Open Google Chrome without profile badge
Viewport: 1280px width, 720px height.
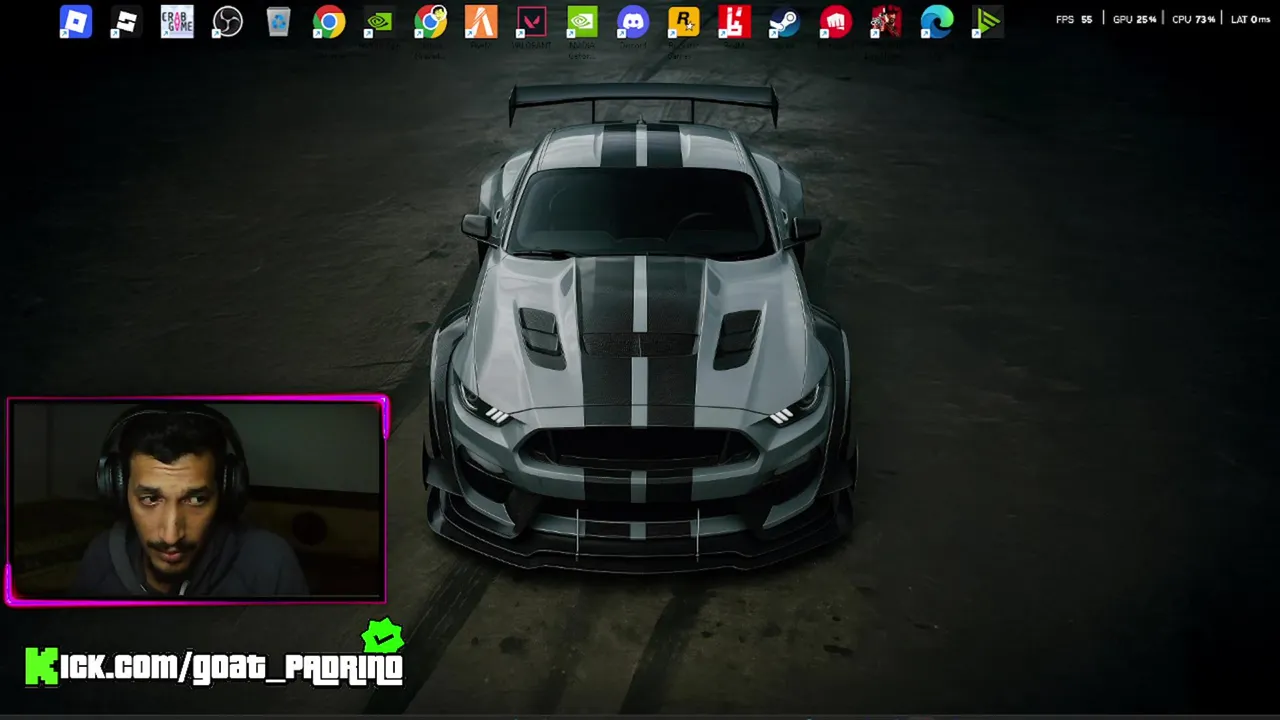329,22
